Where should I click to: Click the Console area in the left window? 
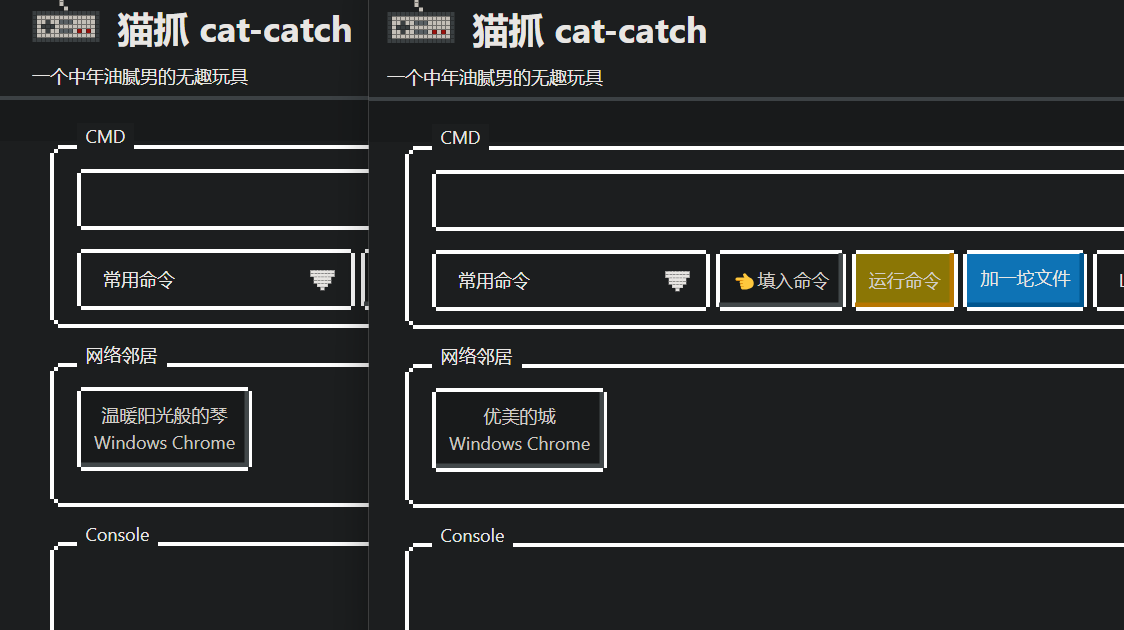tap(210, 587)
